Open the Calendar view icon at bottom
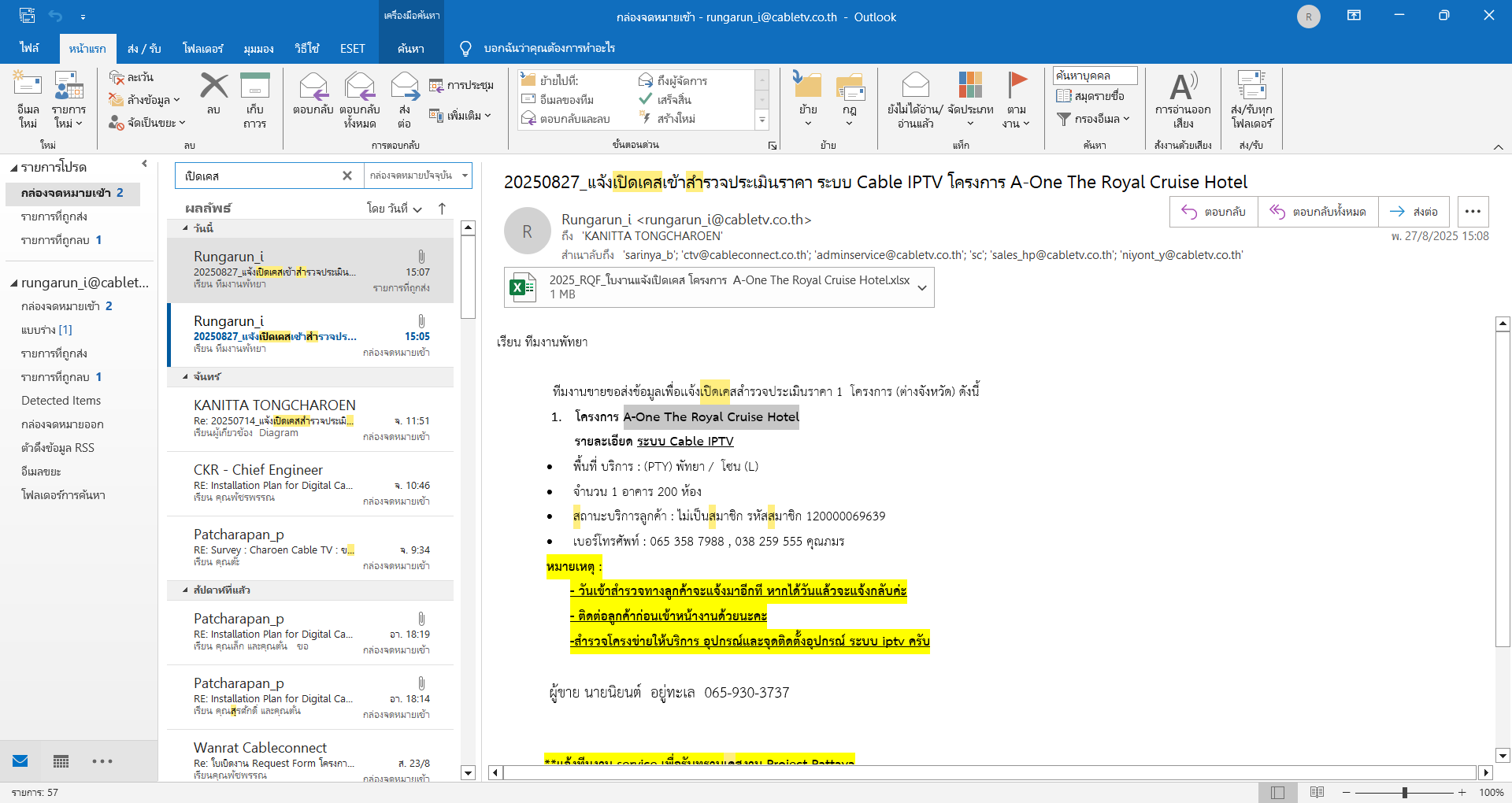The width and height of the screenshot is (1512, 803). coord(61,761)
